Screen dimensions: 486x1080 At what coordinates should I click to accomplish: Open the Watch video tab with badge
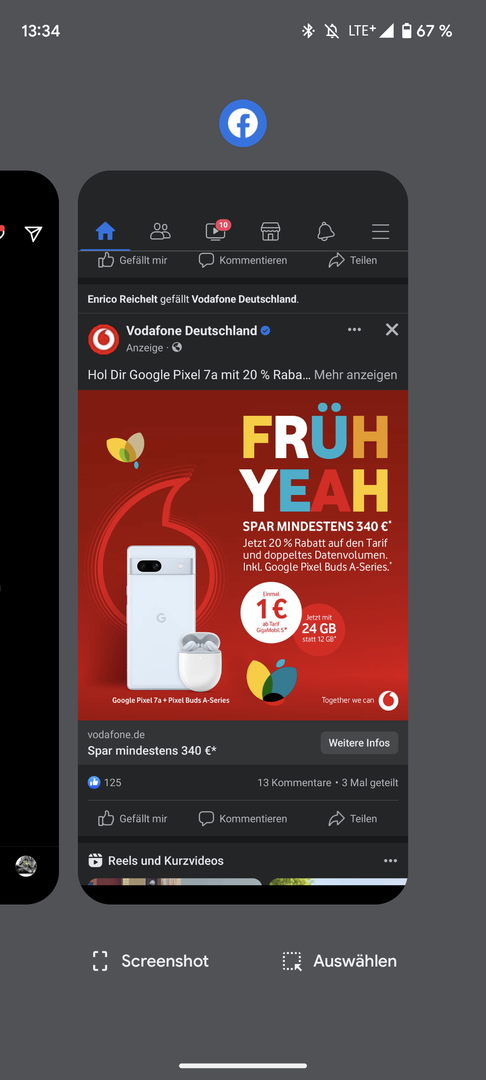216,231
